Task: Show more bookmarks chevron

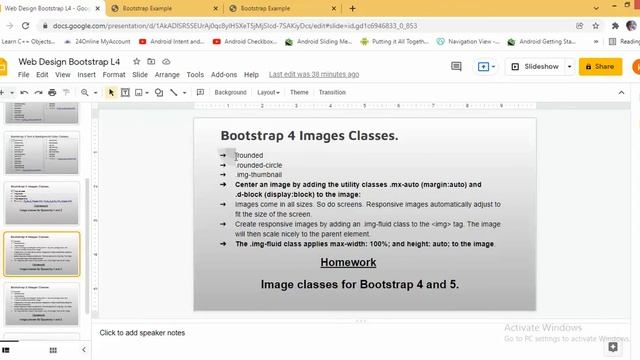Action: coord(596,42)
